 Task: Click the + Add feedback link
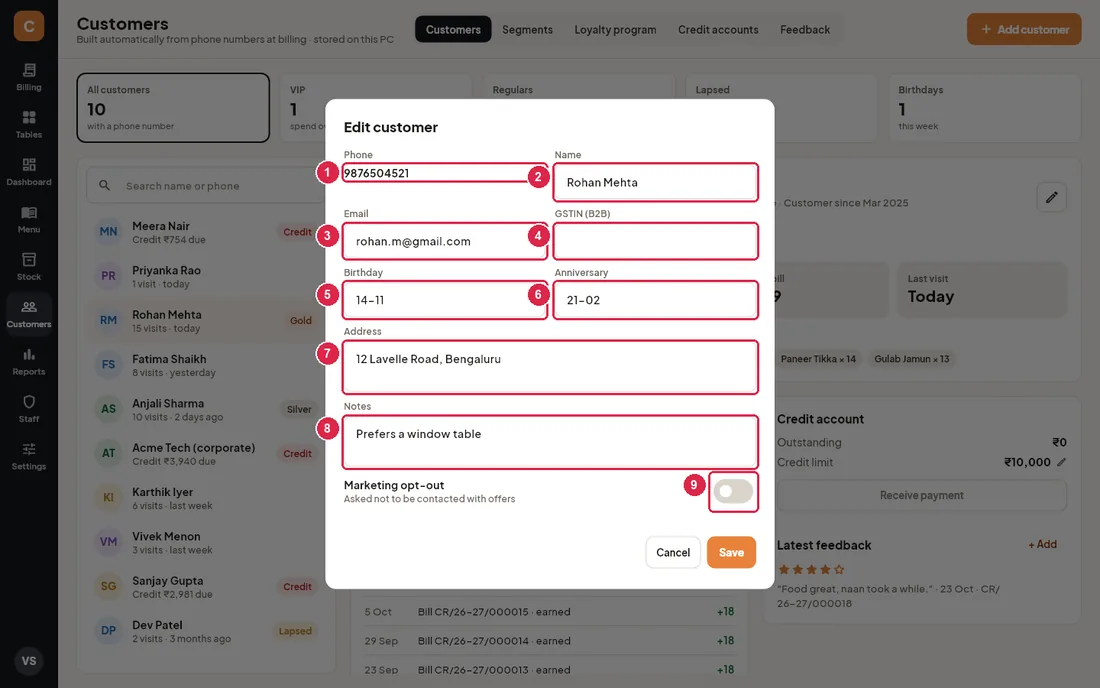(1042, 544)
